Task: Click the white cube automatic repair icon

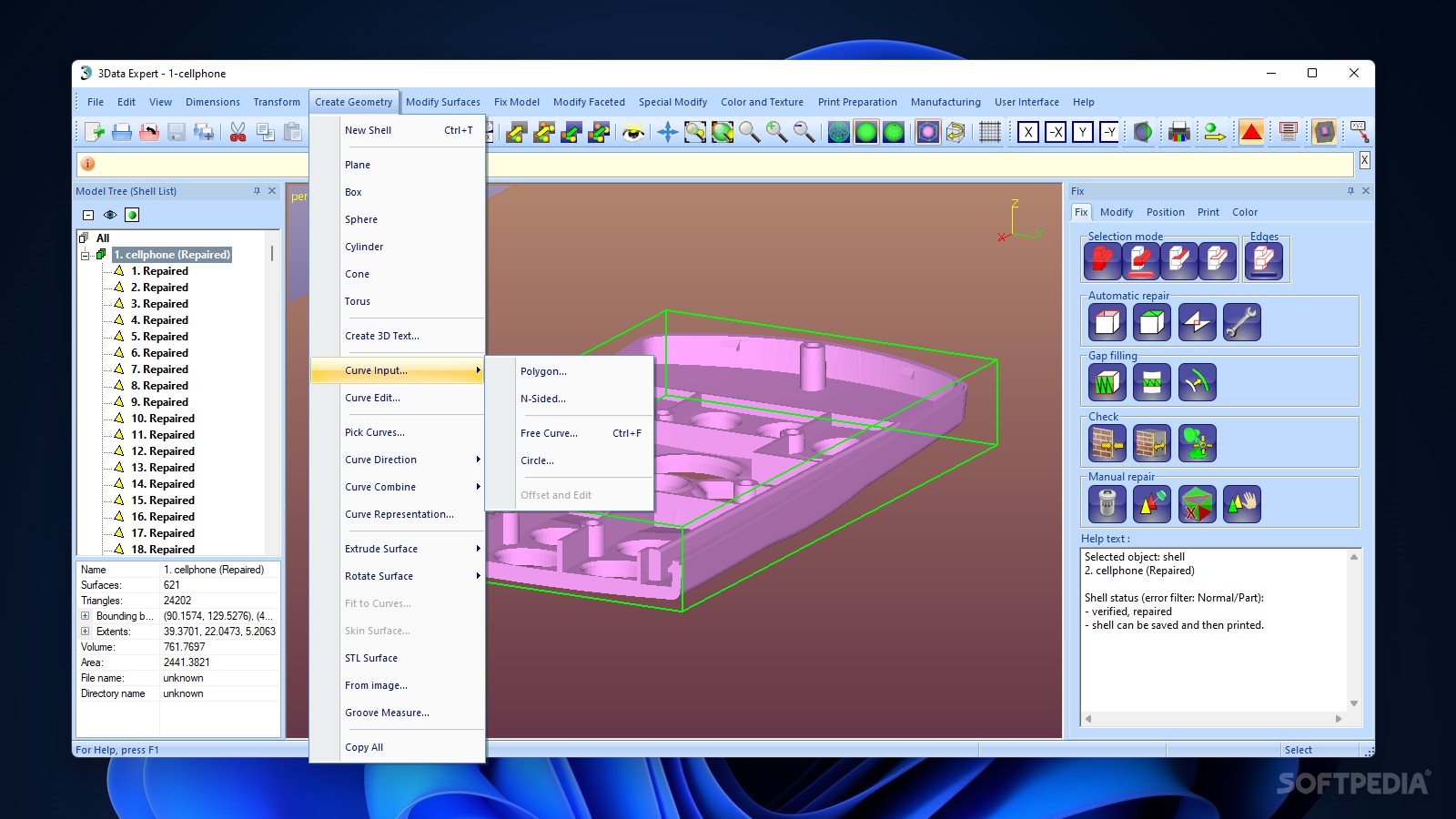Action: tap(1107, 322)
